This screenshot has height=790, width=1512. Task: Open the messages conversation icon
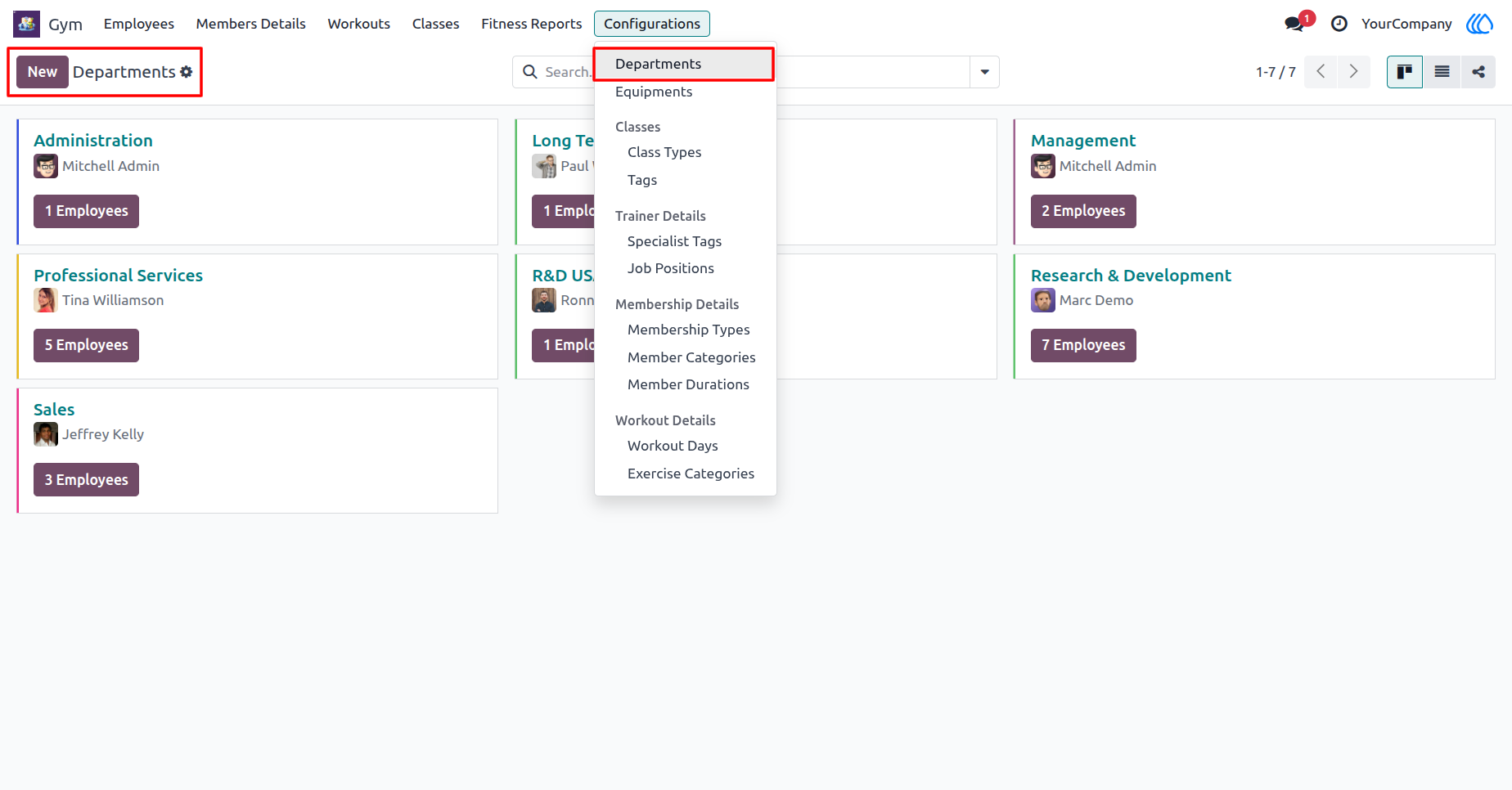(1294, 24)
